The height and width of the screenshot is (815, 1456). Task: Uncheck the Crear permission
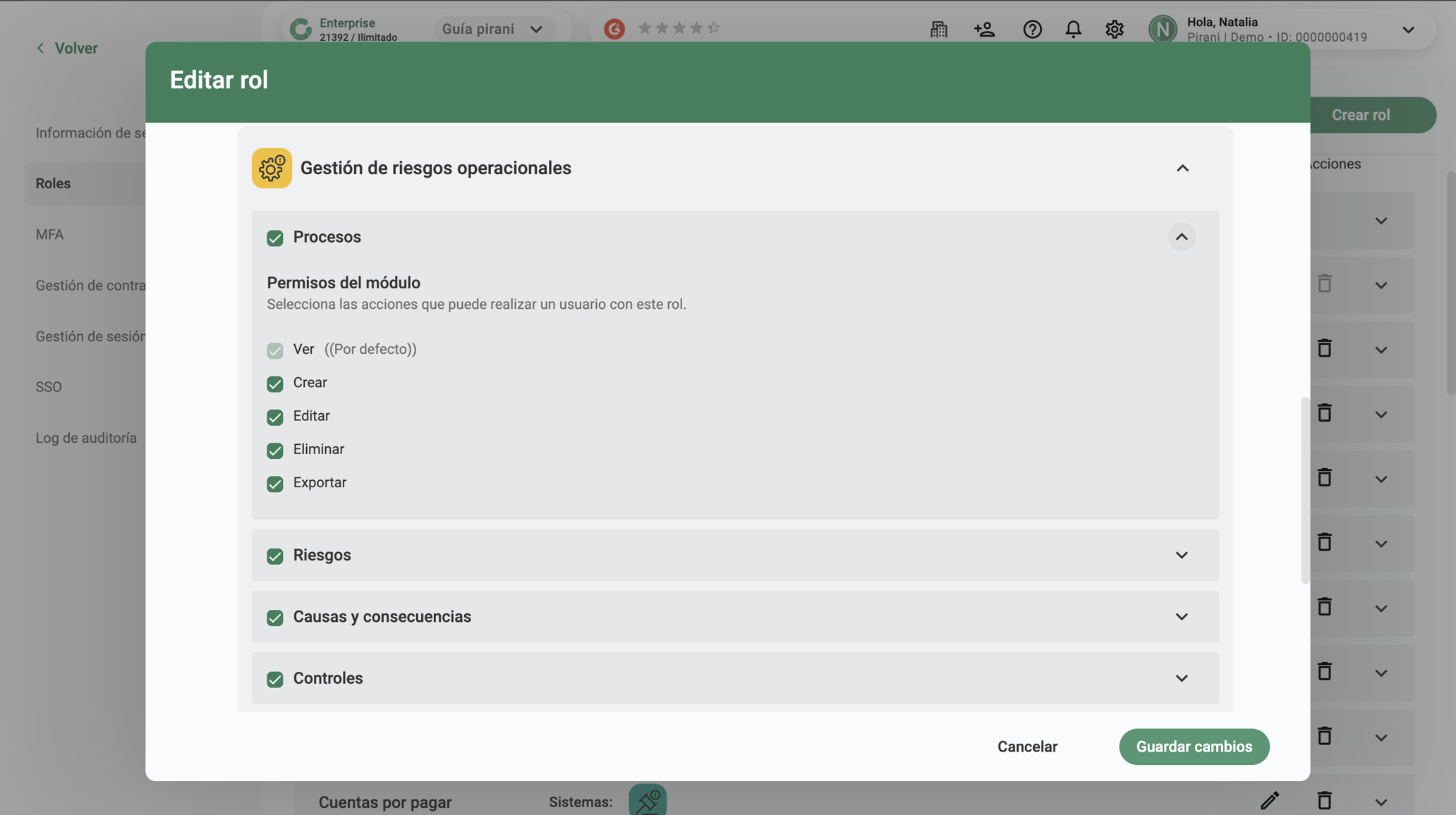coord(275,384)
